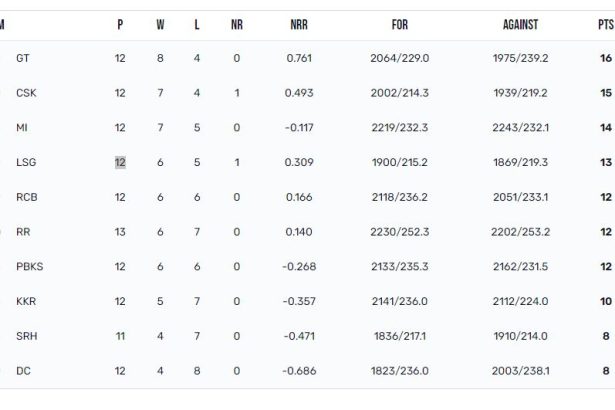Click the NRR column header

click(x=299, y=25)
